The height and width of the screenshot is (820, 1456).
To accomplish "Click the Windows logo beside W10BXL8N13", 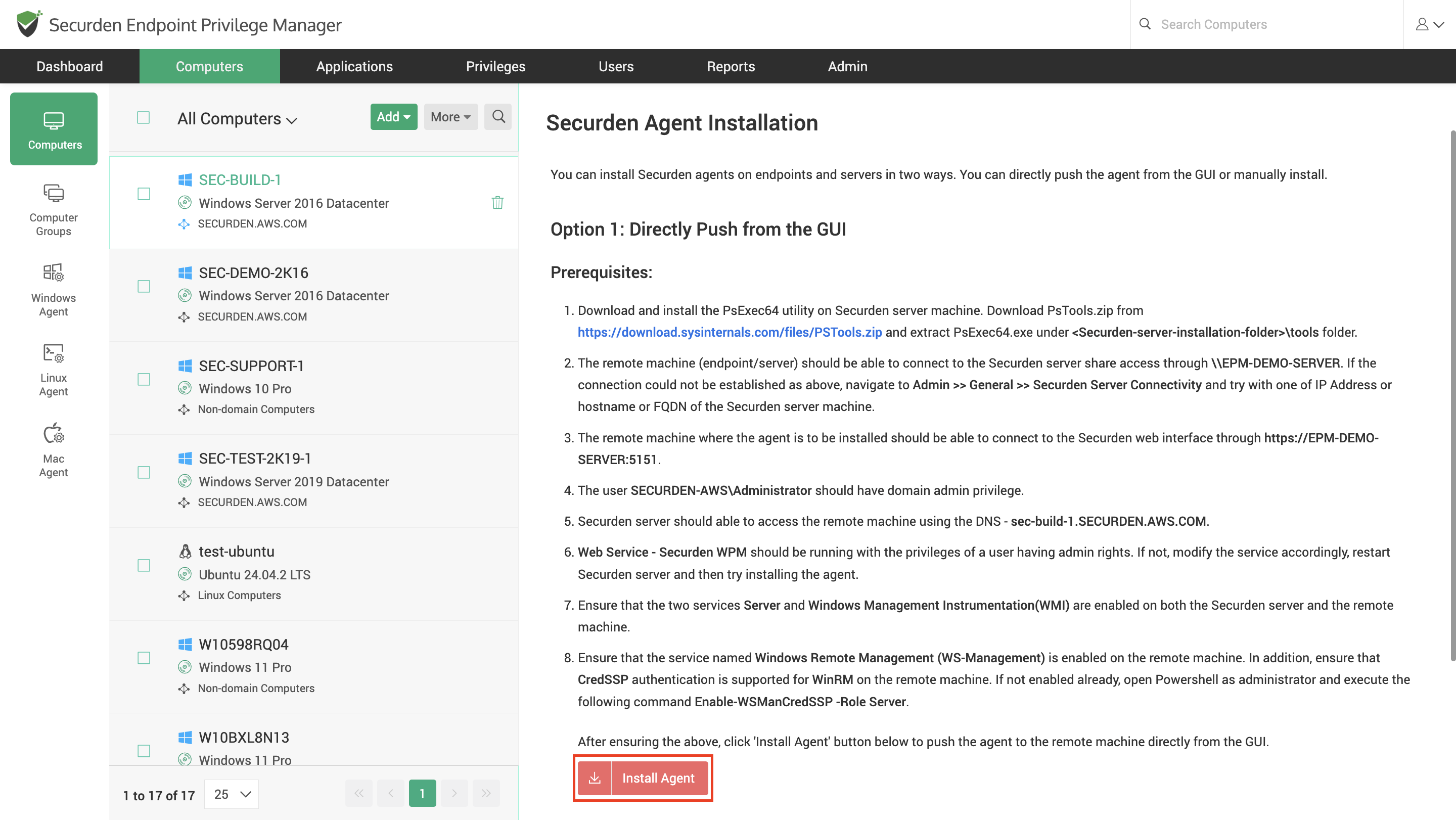I will (185, 737).
